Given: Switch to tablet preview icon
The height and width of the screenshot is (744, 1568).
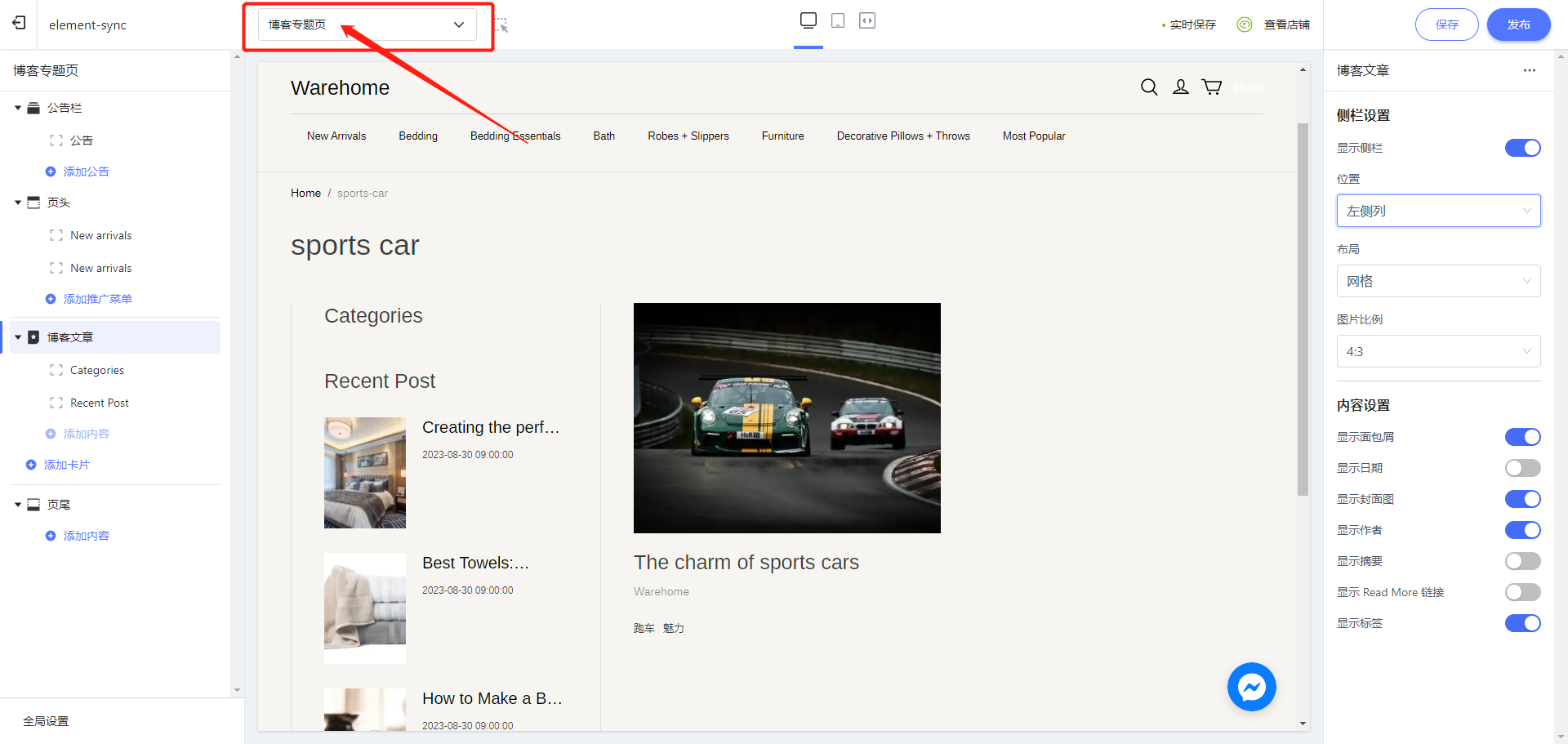Looking at the screenshot, I should click(x=838, y=20).
